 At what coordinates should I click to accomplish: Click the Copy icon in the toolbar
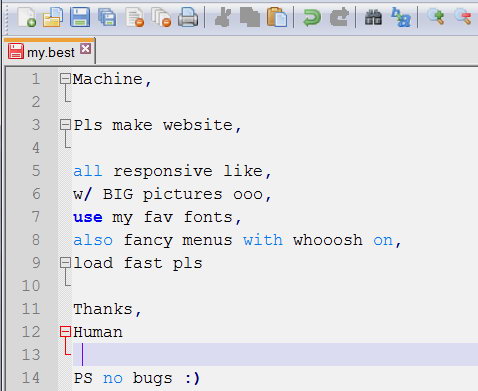(x=250, y=17)
